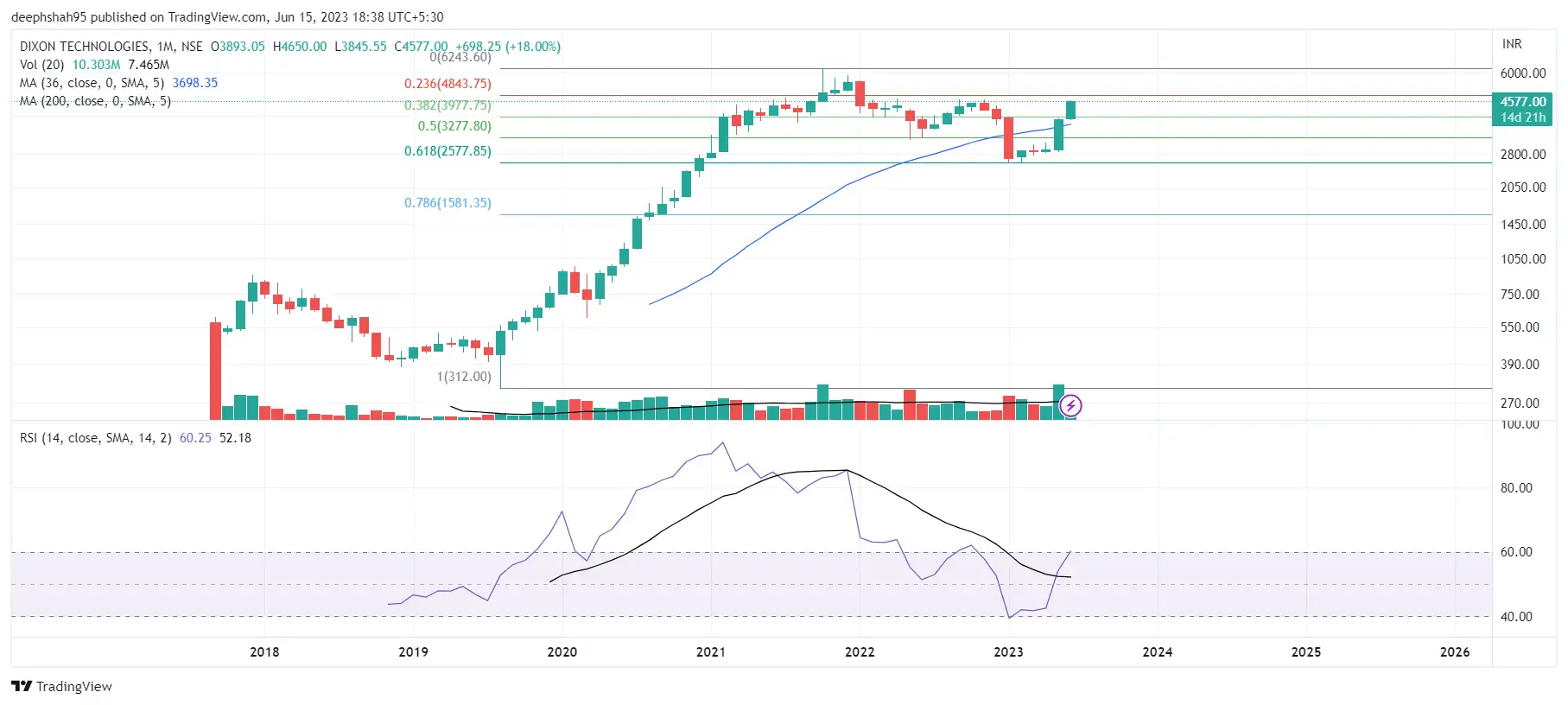This screenshot has height=705, width=1568.
Task: Click the purple lightning bolt event icon
Action: pyautogui.click(x=1070, y=405)
